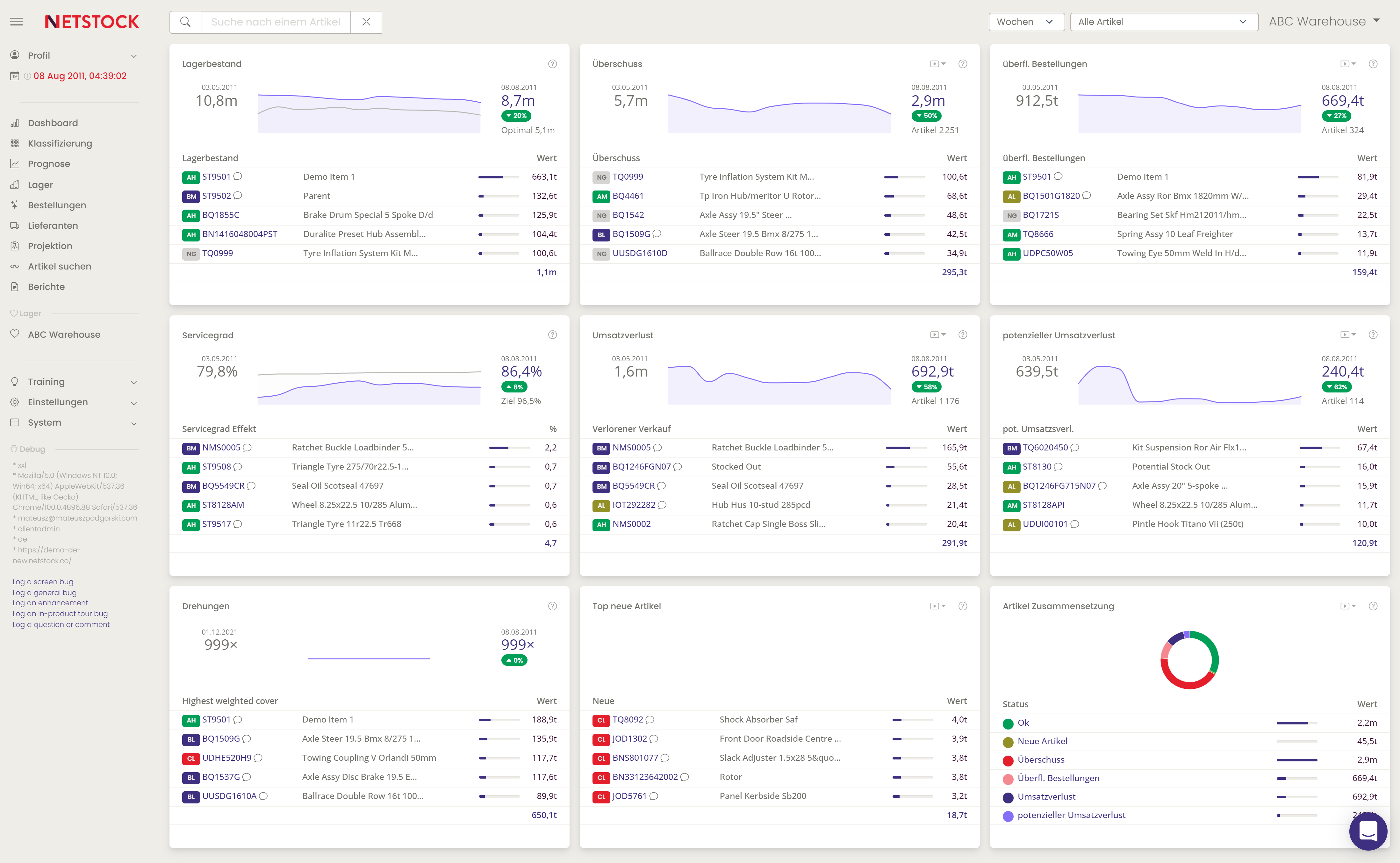Focus the Suche nach einem Artikel field

coord(276,22)
